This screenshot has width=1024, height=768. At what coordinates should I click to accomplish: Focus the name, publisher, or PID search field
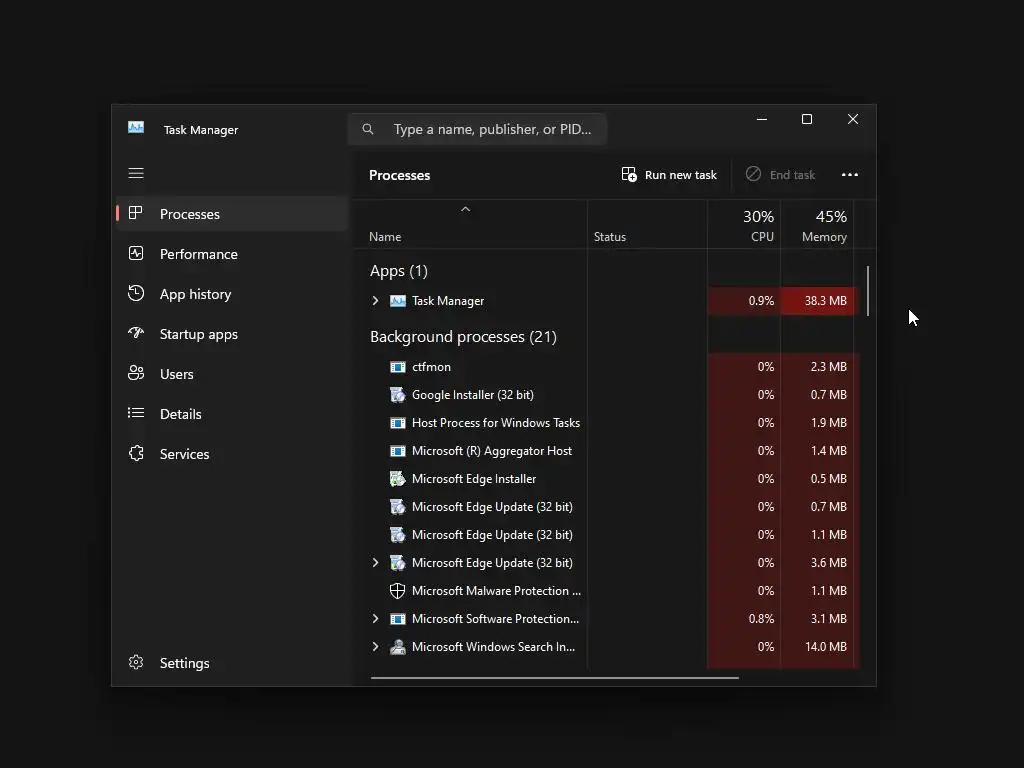pos(477,129)
